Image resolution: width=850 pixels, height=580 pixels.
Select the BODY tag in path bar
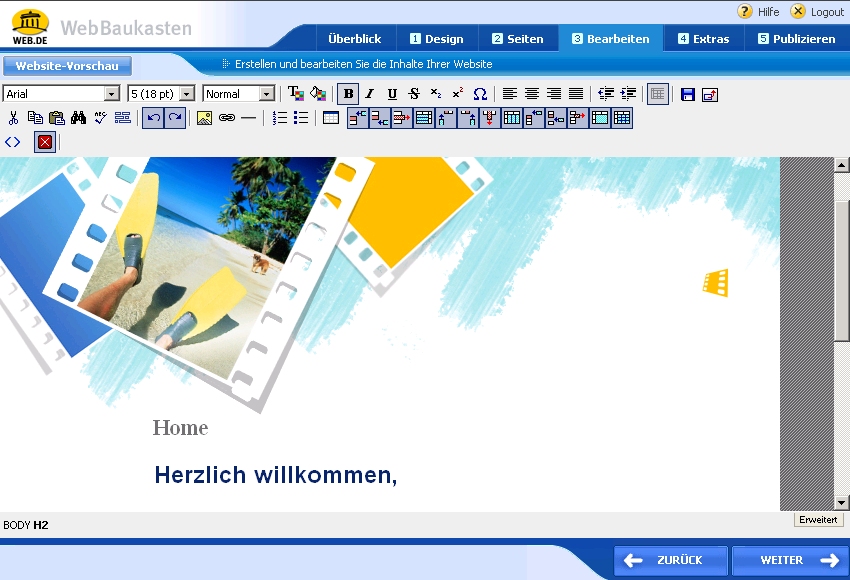point(17,525)
